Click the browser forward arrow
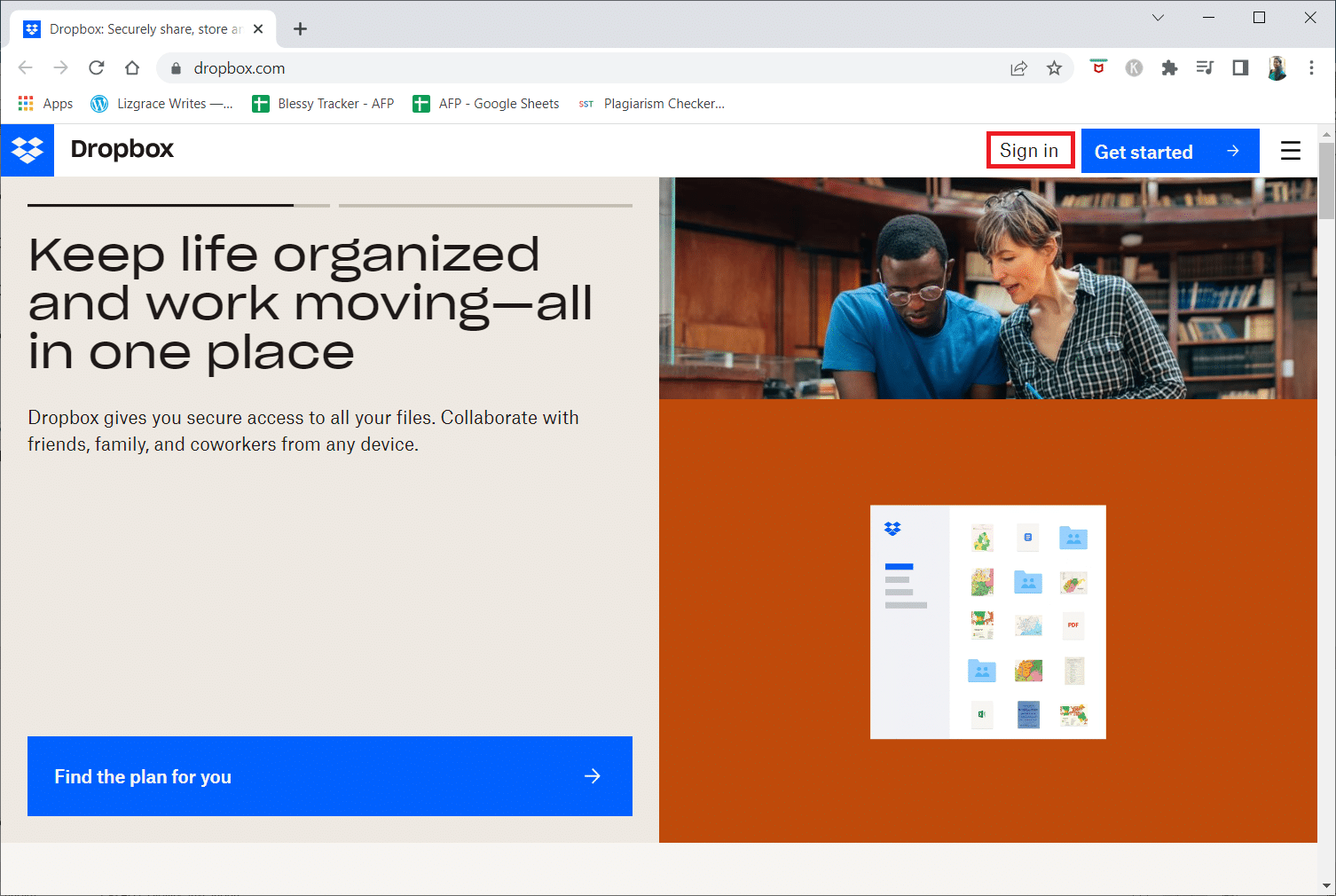Image resolution: width=1336 pixels, height=896 pixels. click(60, 67)
